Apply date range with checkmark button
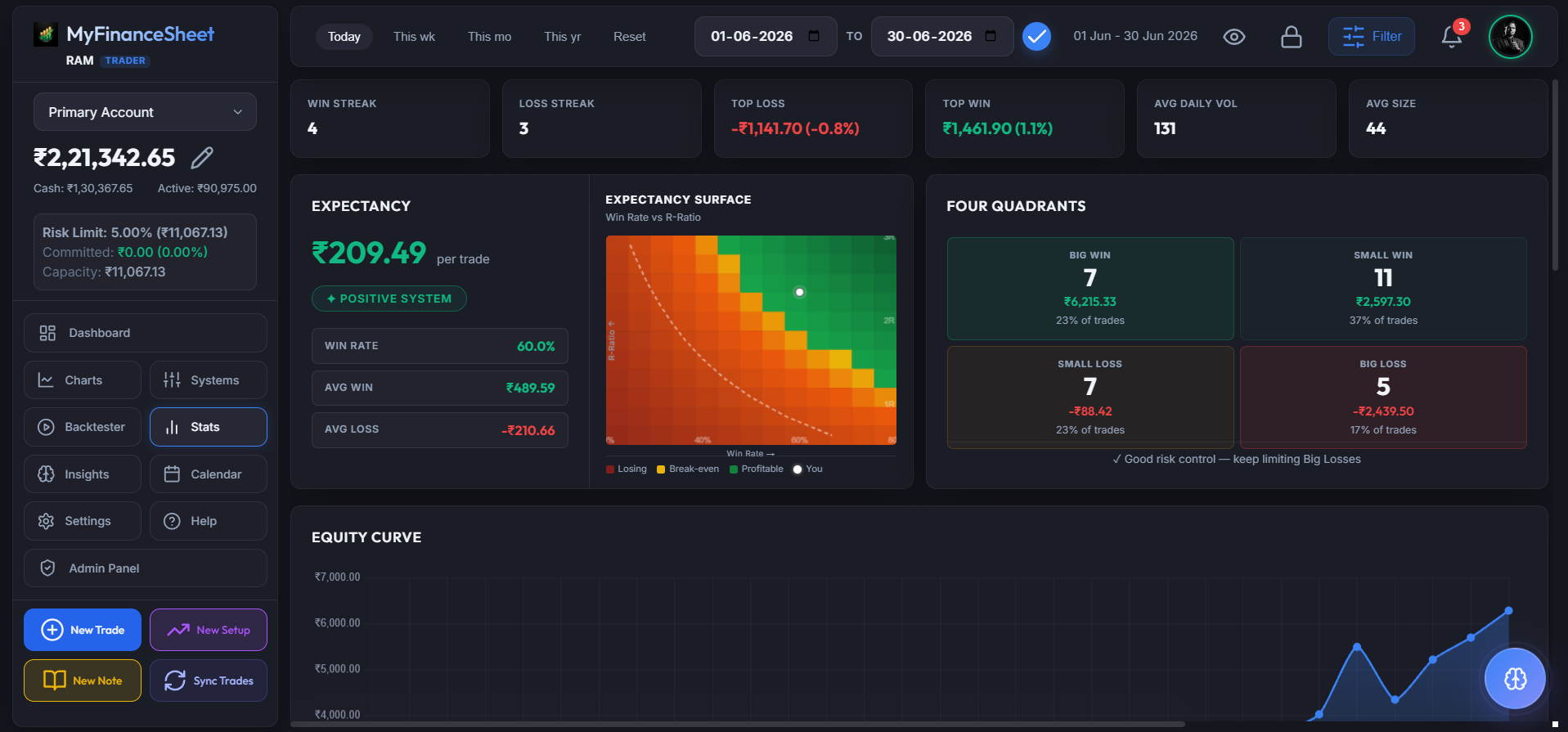The width and height of the screenshot is (1568, 732). tap(1036, 36)
